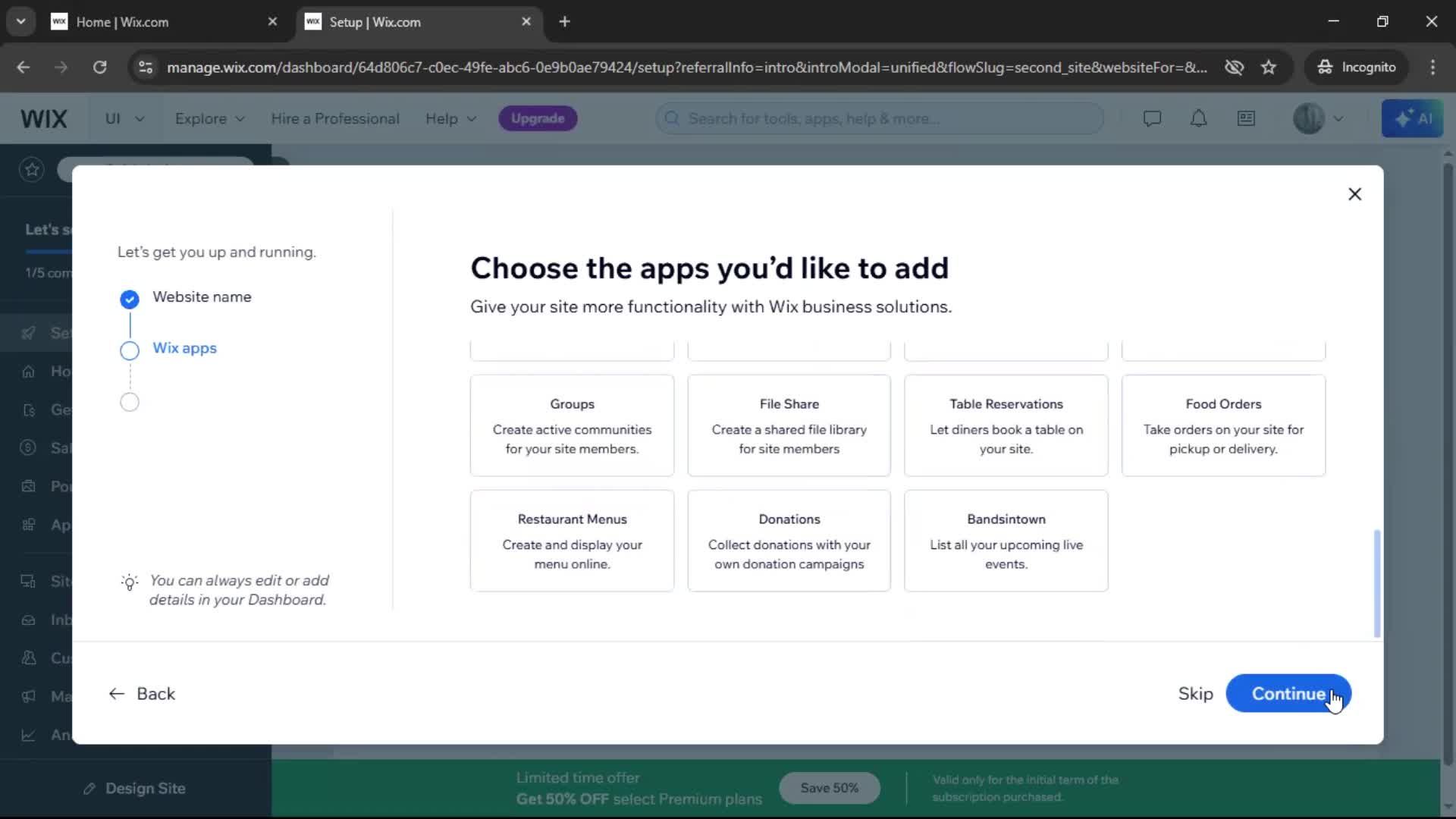Click the modal's vertical scrollbar thumb
This screenshot has width=1456, height=819.
[x=1376, y=583]
